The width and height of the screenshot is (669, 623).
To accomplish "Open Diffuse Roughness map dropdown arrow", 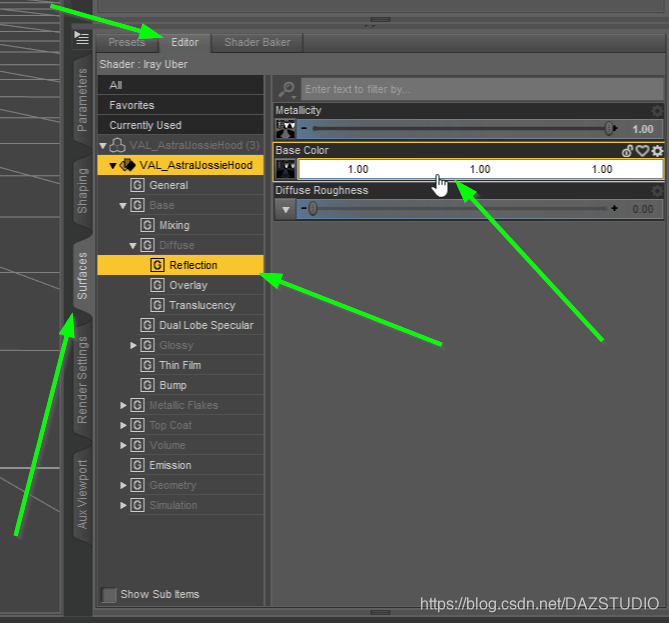I will tap(285, 209).
